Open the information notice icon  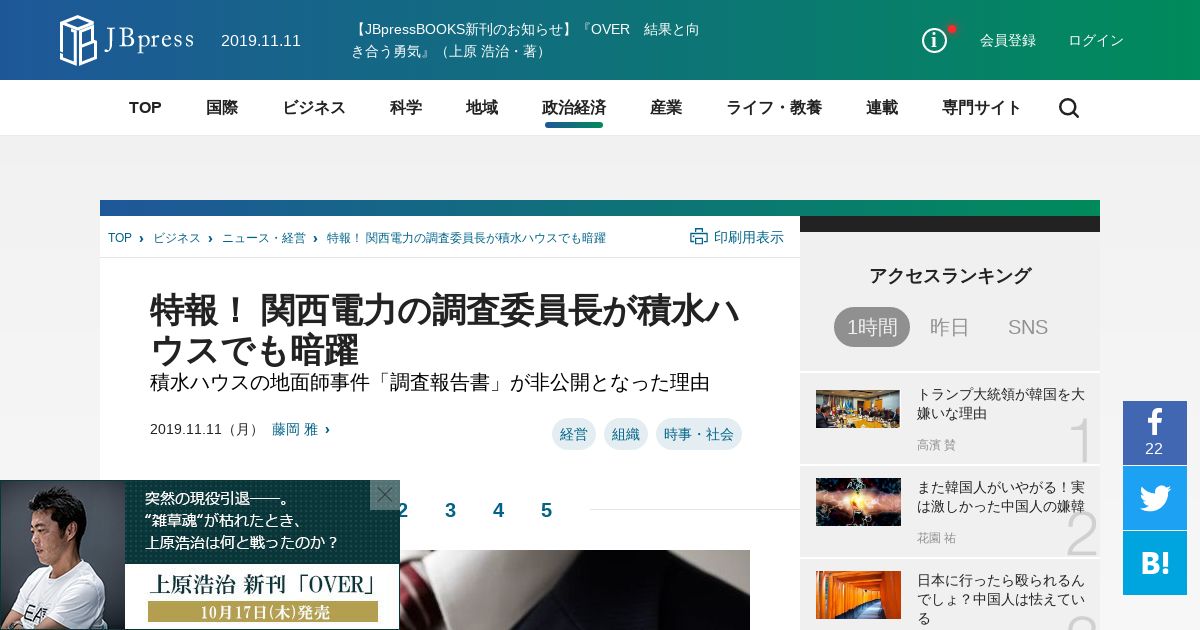point(934,40)
